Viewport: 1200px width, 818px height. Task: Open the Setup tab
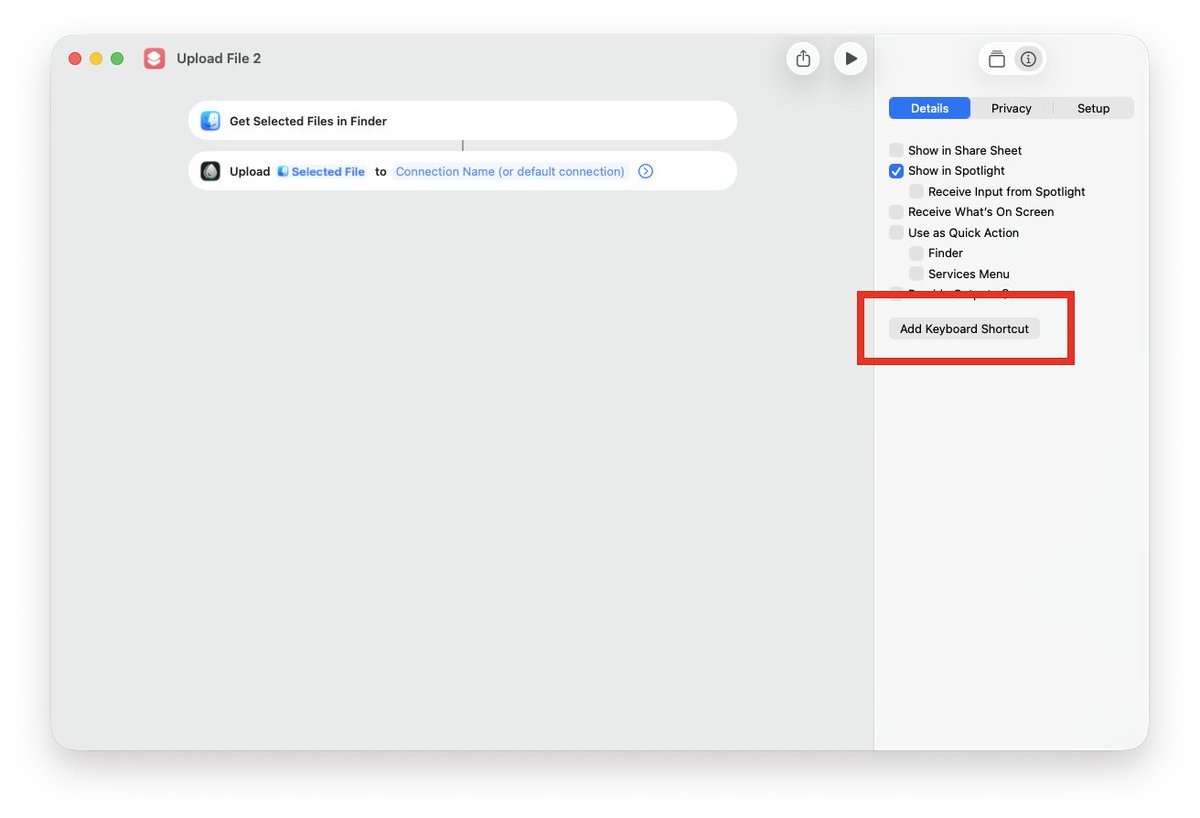[1093, 108]
